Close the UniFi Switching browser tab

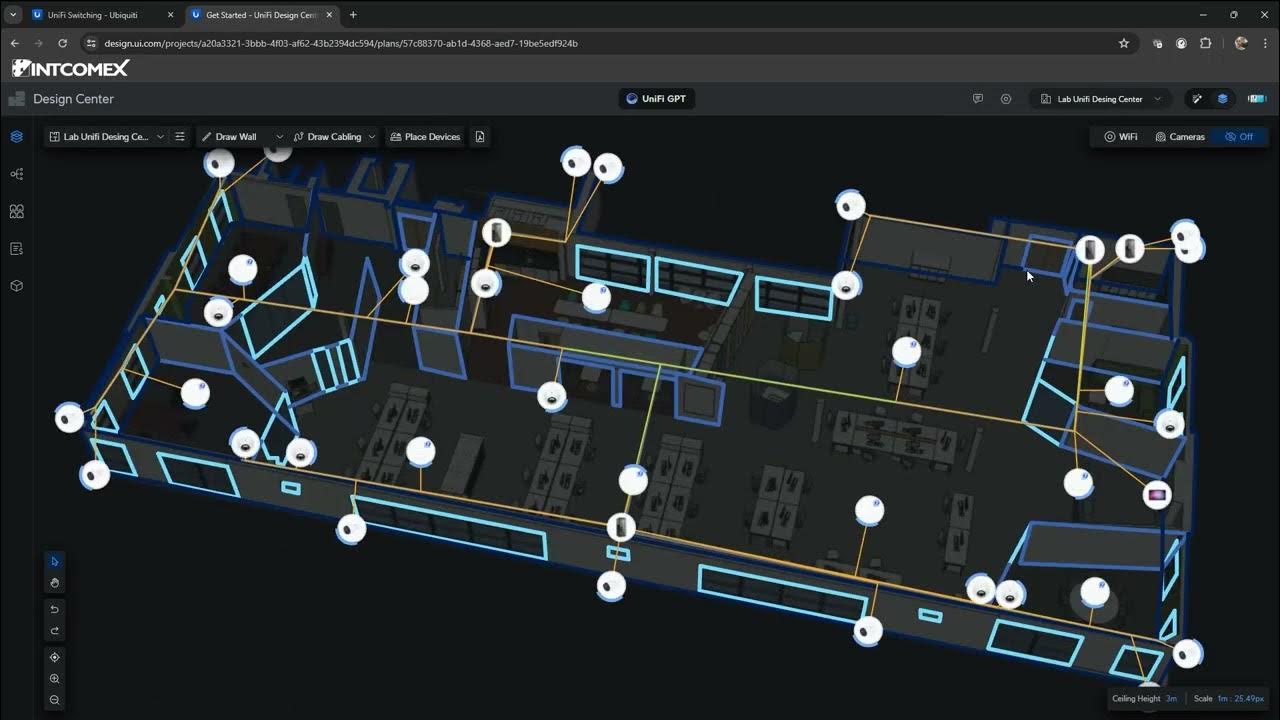(x=171, y=15)
